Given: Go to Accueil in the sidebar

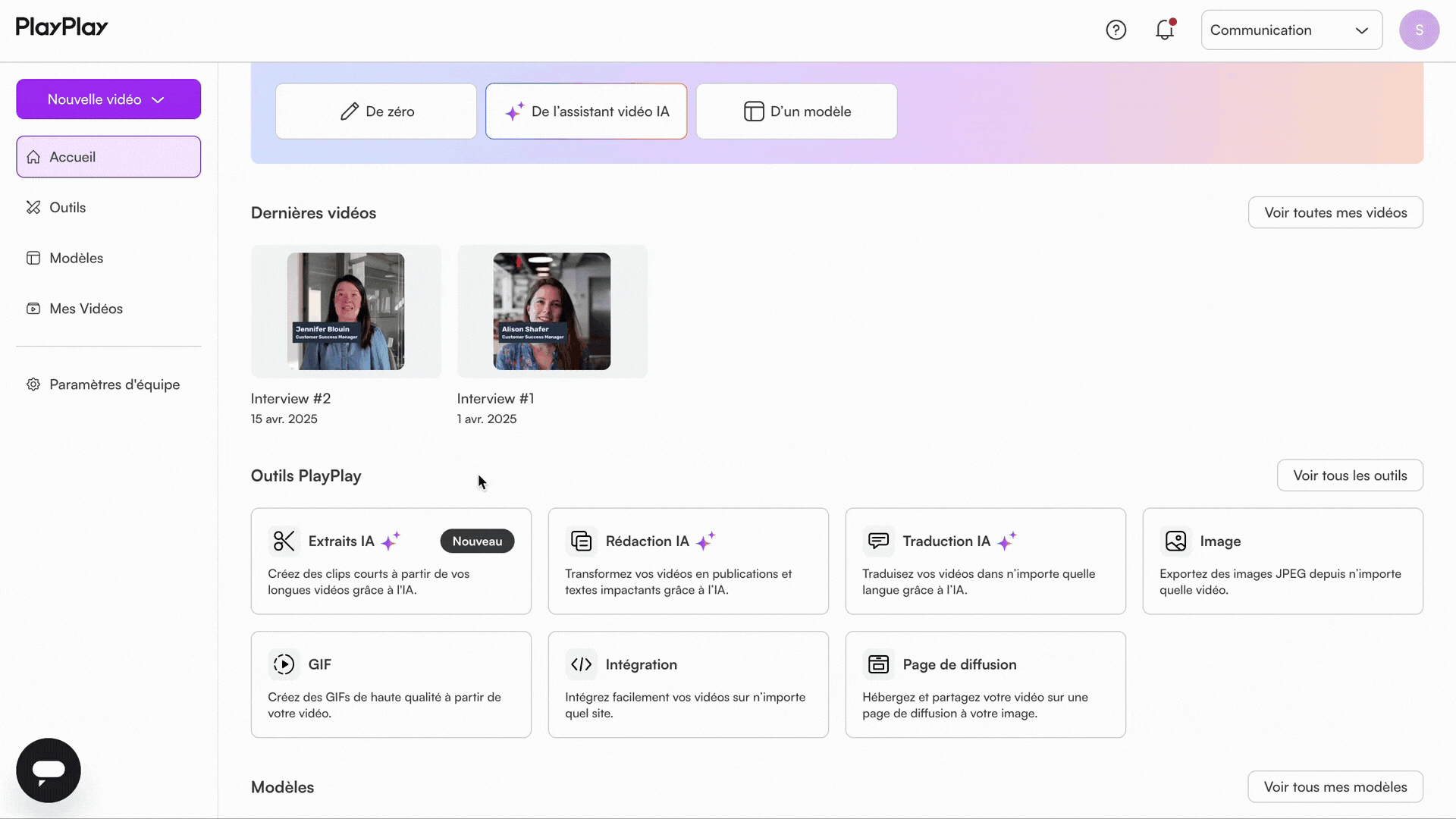Looking at the screenshot, I should point(108,157).
